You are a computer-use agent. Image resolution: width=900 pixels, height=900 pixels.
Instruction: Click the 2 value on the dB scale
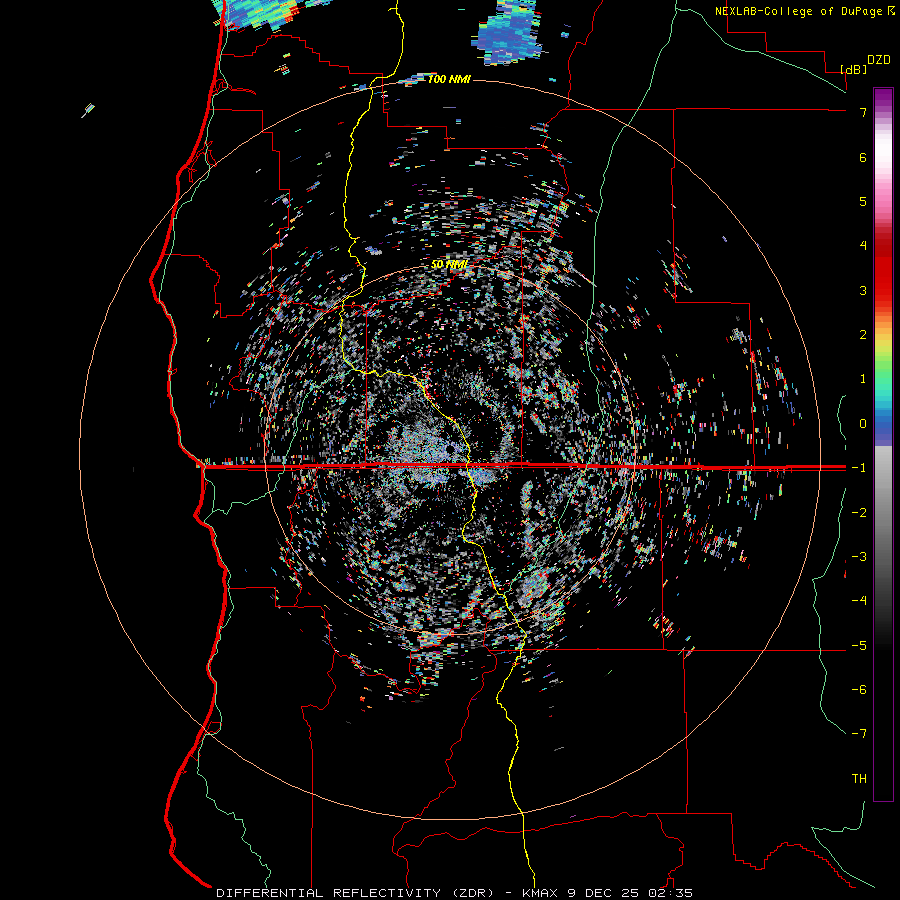tap(863, 335)
